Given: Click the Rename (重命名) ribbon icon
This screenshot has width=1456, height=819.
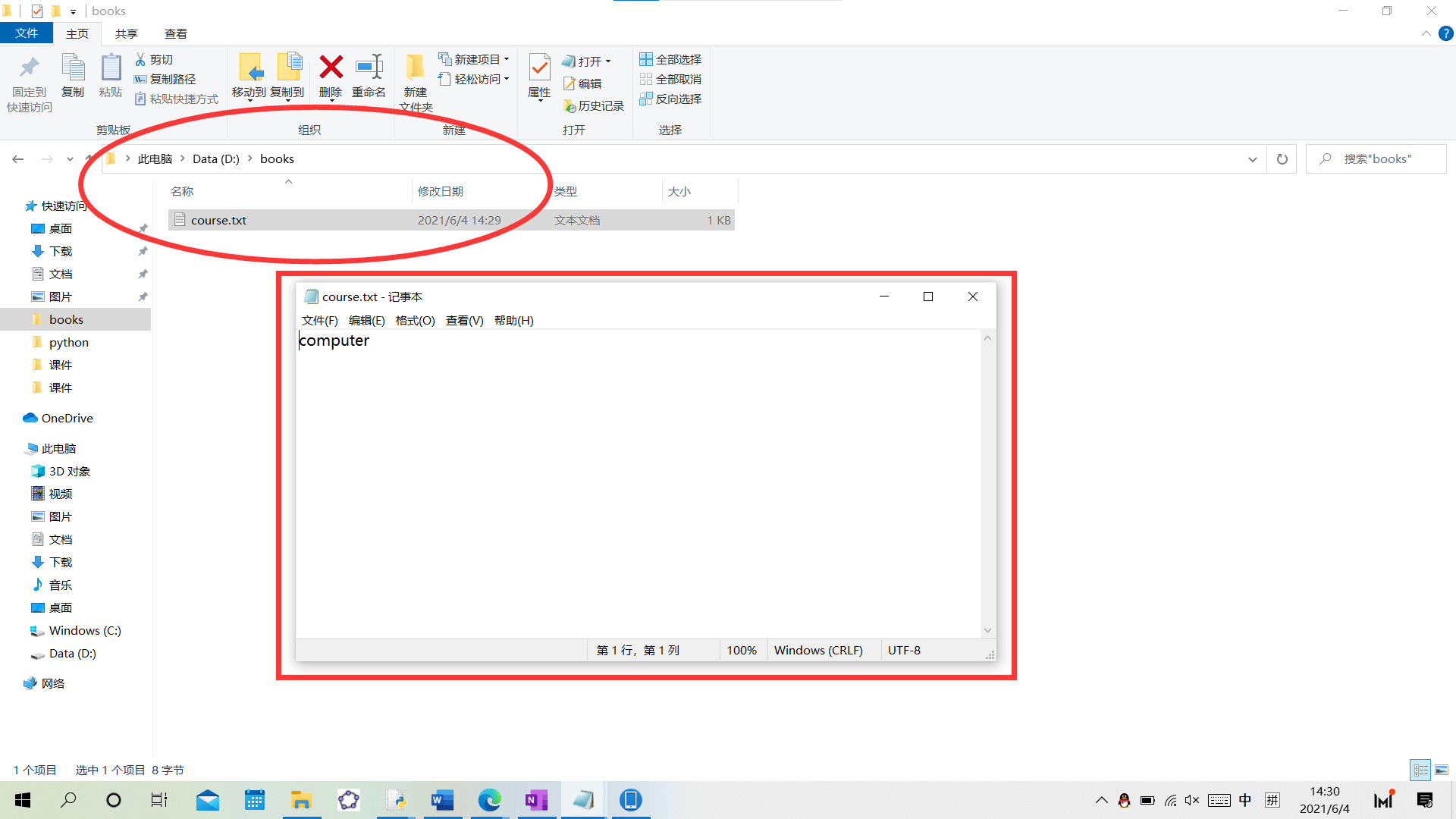Looking at the screenshot, I should tap(369, 67).
